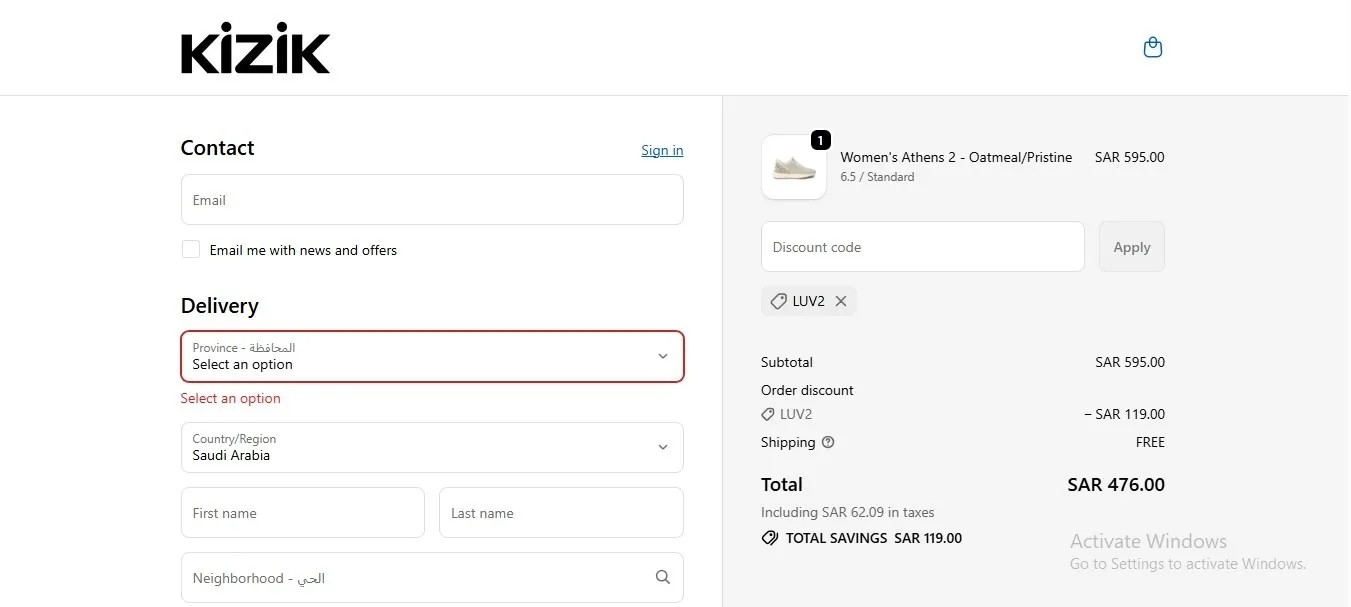Viewport: 1351px width, 607px height.
Task: Focus the First name field
Action: click(303, 513)
